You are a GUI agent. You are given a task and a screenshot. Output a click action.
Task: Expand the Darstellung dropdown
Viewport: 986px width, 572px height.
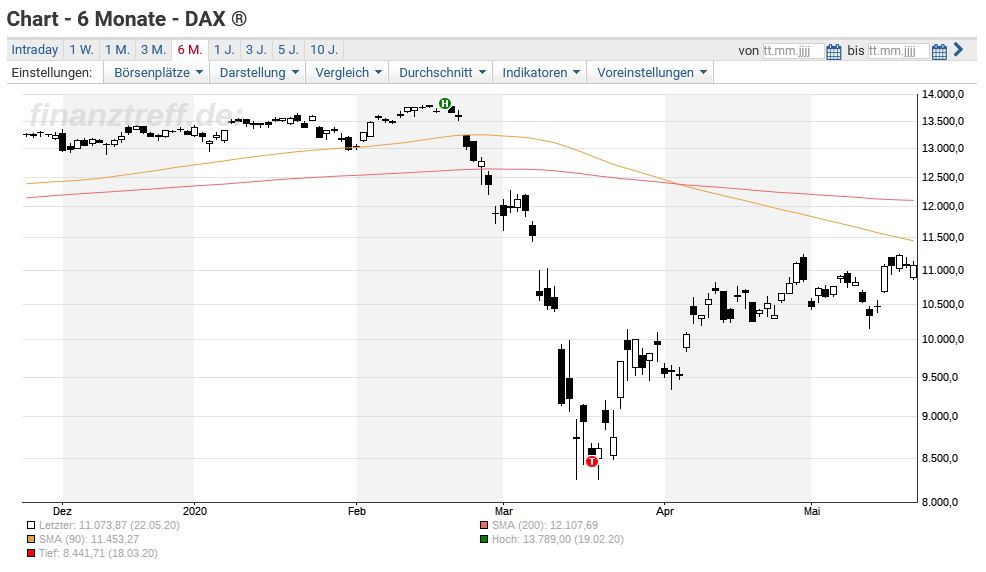pos(258,72)
